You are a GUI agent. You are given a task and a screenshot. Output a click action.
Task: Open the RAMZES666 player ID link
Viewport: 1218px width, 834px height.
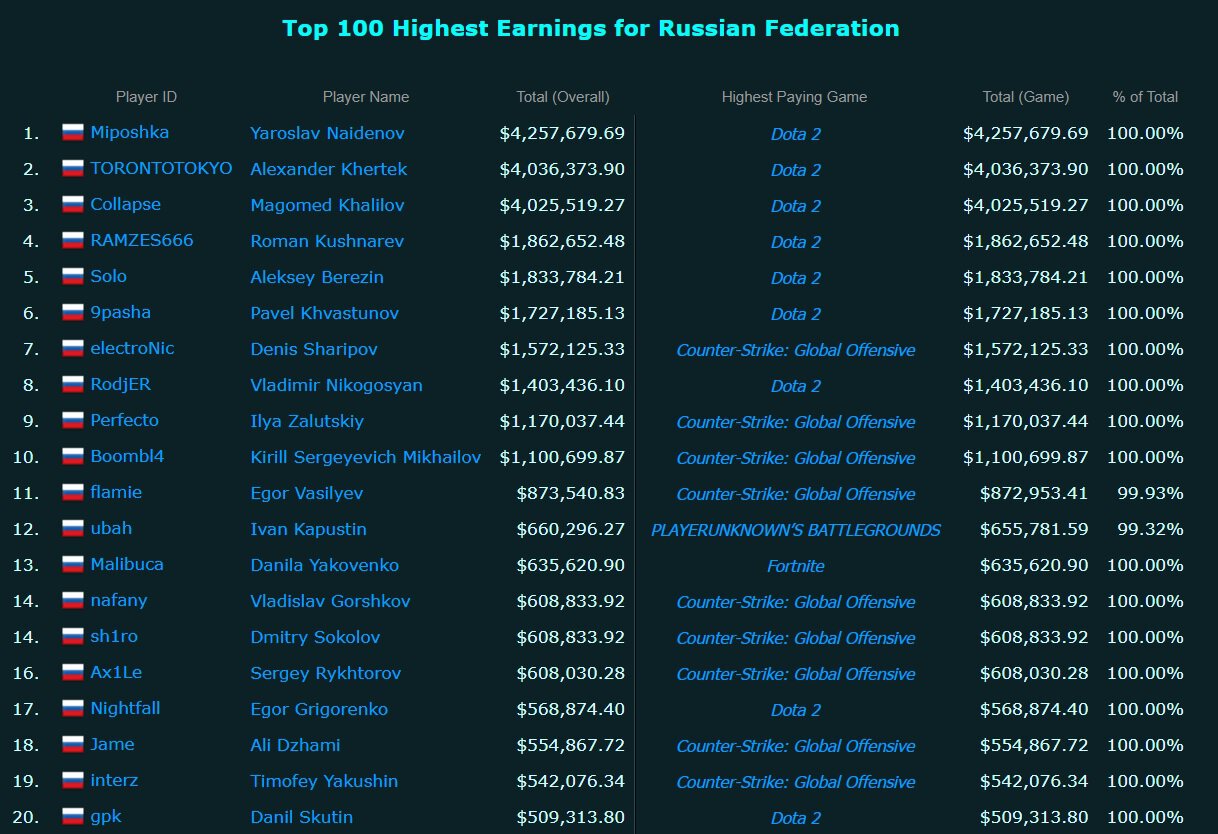point(141,241)
